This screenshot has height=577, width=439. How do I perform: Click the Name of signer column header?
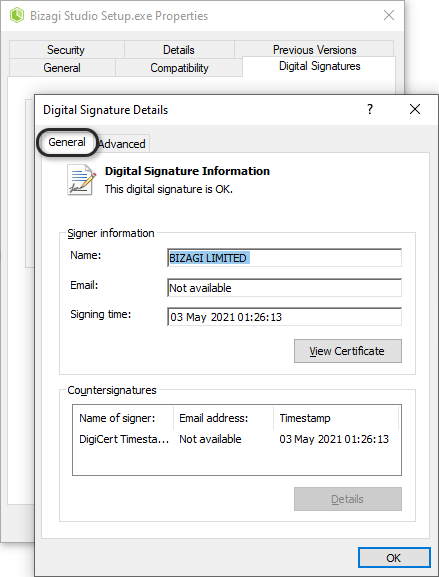[x=123, y=418]
